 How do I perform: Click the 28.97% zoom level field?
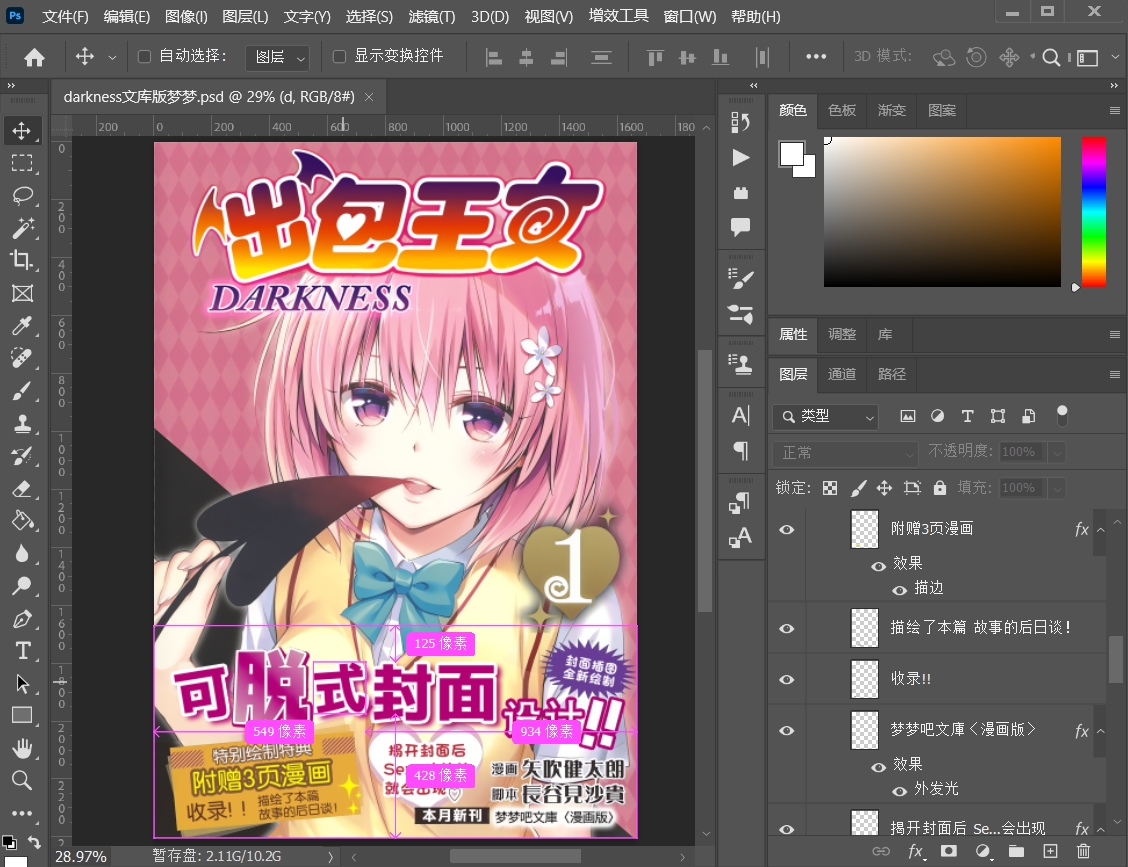point(81,857)
